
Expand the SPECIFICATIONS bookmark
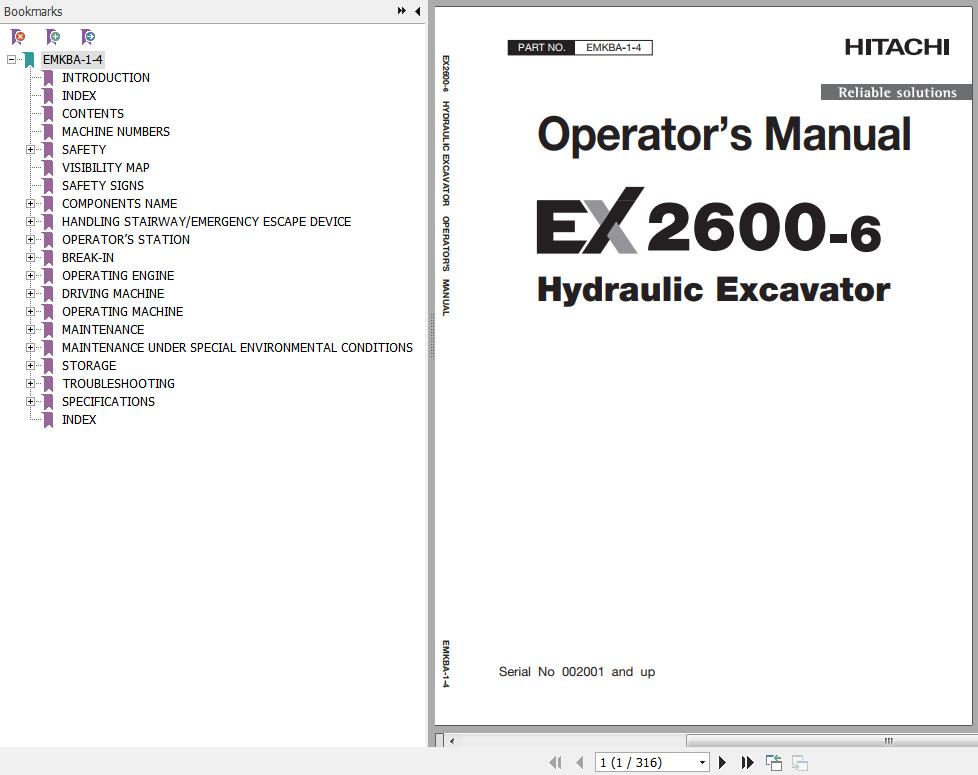pyautogui.click(x=30, y=402)
